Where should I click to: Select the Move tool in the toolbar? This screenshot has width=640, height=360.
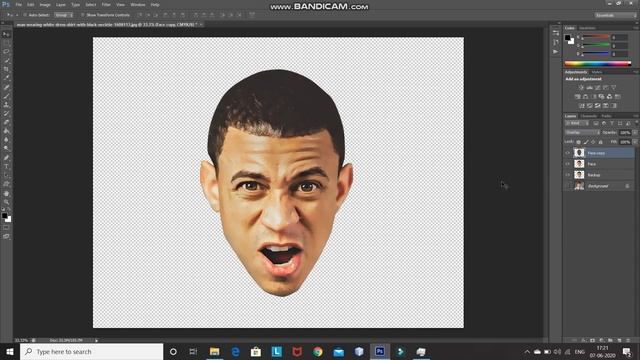point(6,34)
